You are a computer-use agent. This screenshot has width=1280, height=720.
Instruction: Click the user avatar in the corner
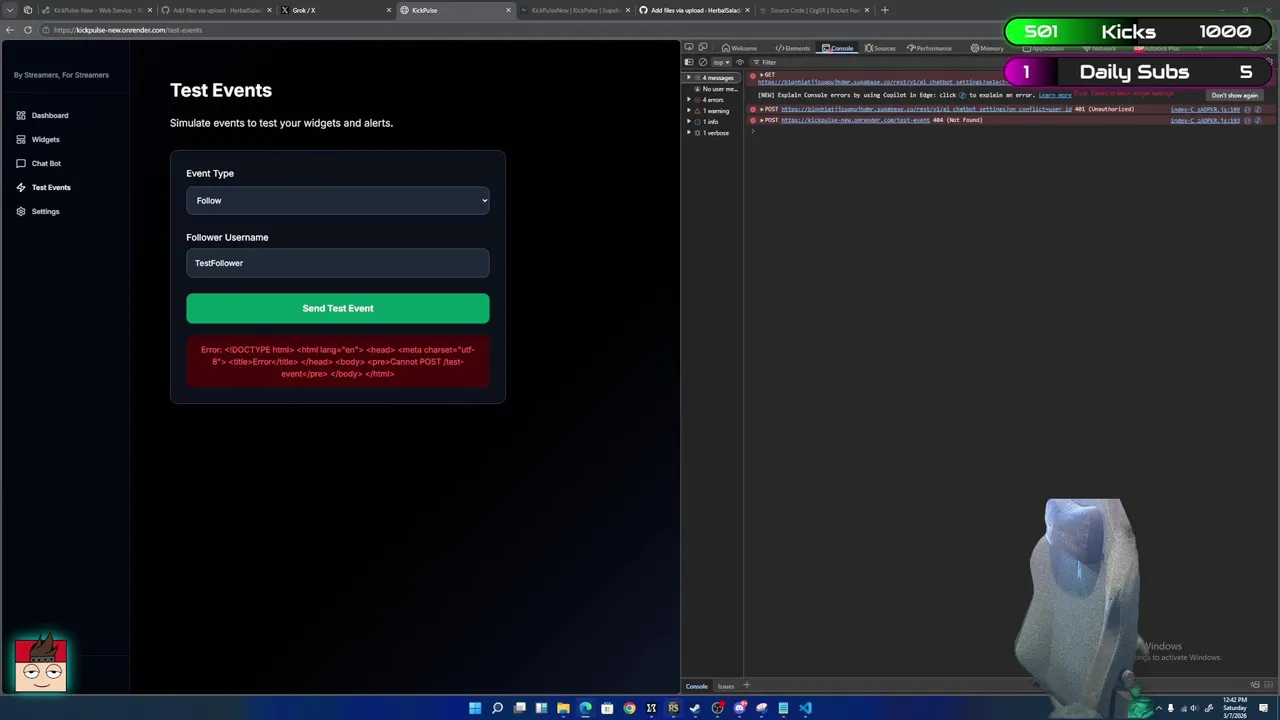(x=41, y=663)
